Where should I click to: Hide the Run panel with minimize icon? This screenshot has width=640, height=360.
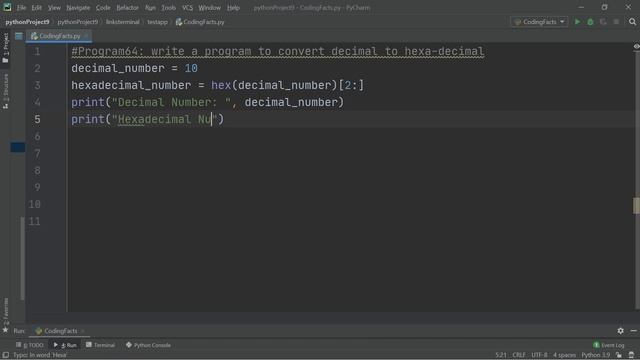click(x=633, y=331)
